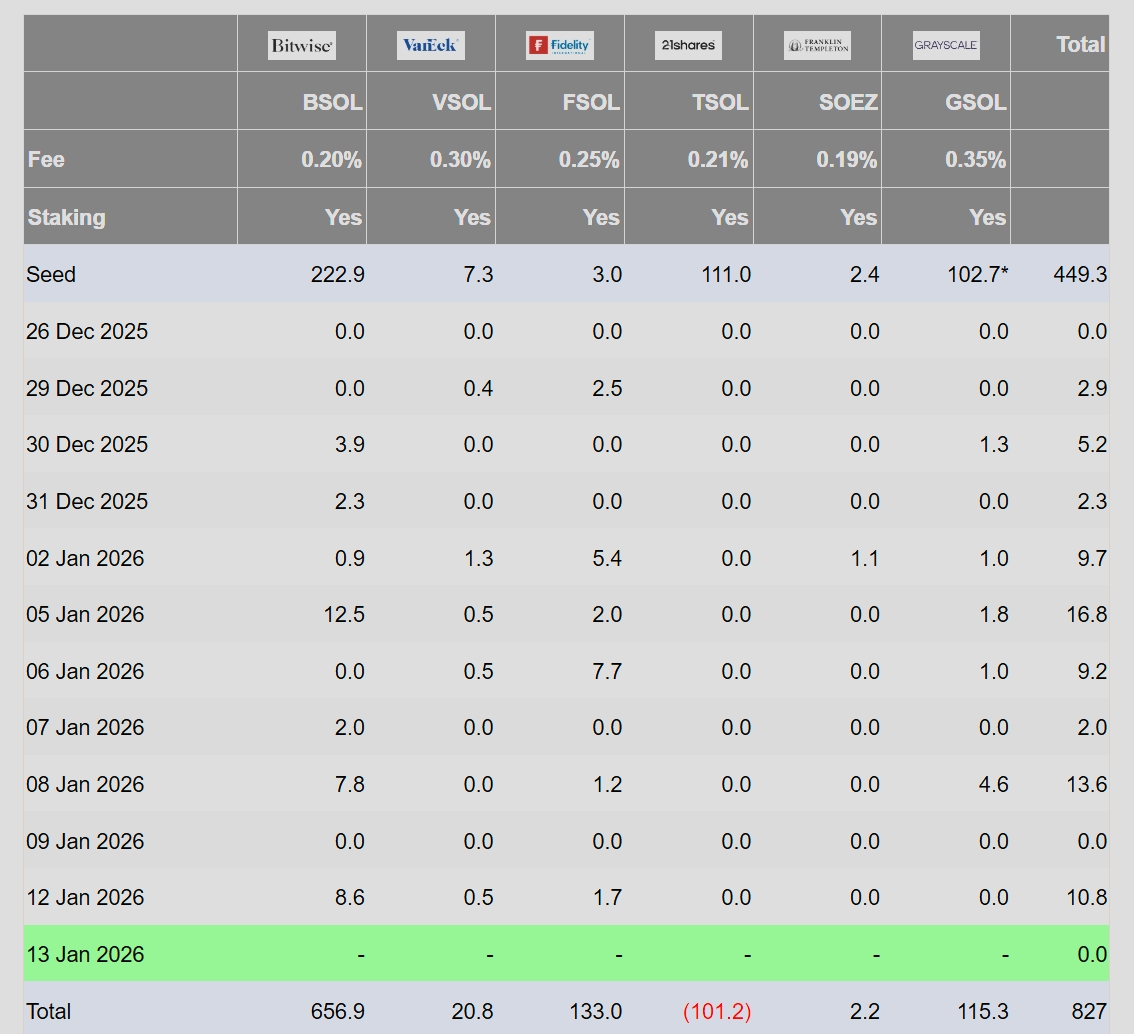Click the Fidelity logo

[x=560, y=46]
